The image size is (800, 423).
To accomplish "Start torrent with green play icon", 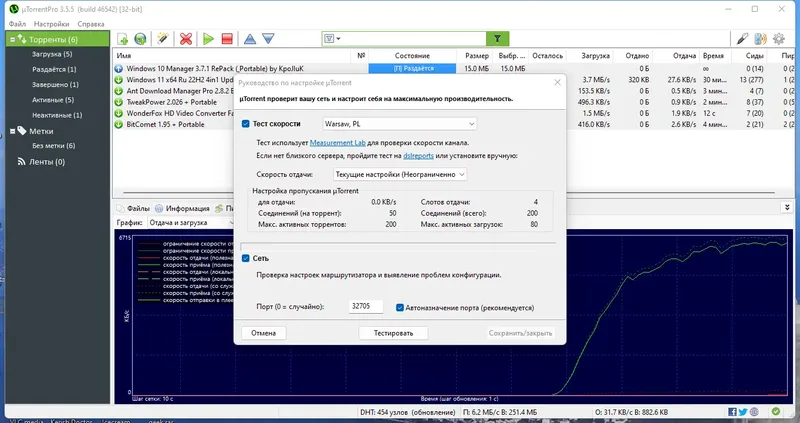I will point(208,39).
